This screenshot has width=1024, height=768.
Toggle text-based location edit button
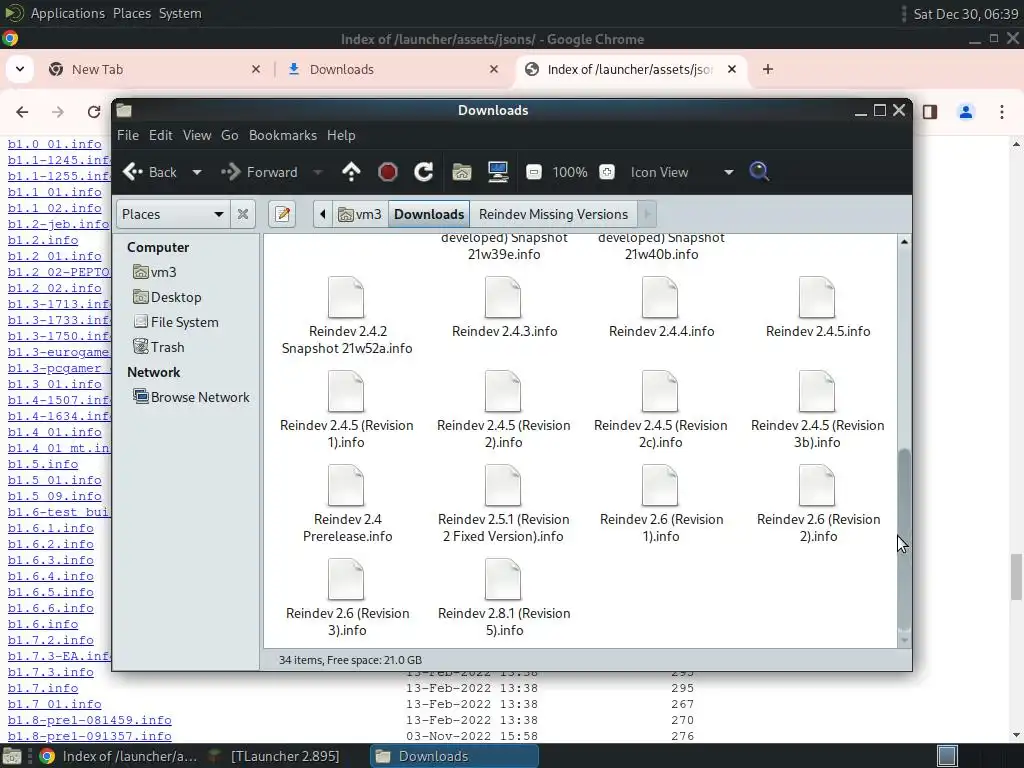click(283, 214)
